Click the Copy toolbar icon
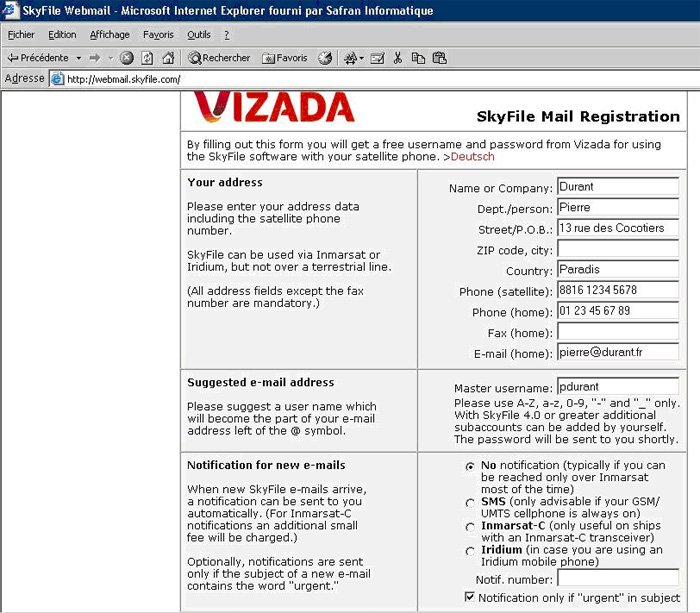 [418, 58]
